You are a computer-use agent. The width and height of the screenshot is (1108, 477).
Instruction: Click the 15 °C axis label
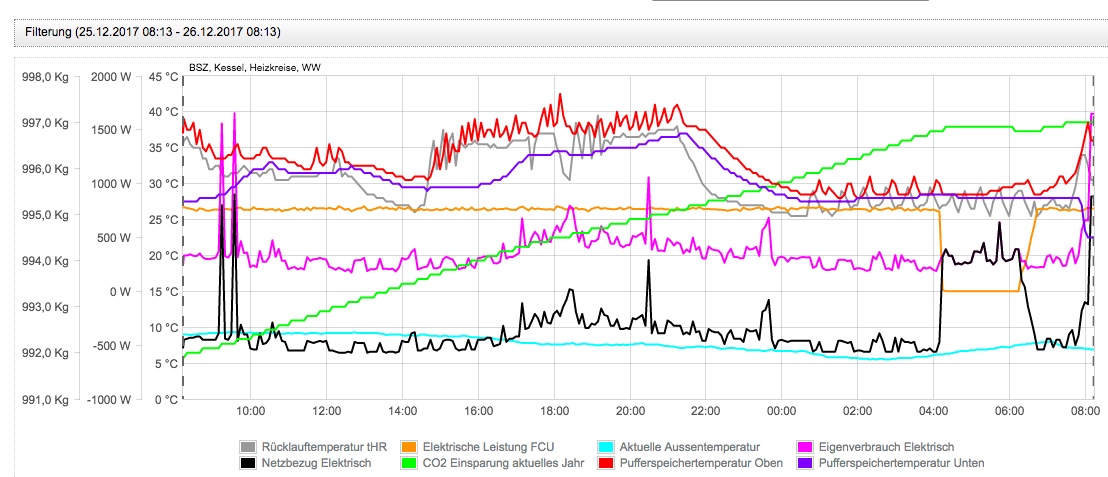(163, 291)
